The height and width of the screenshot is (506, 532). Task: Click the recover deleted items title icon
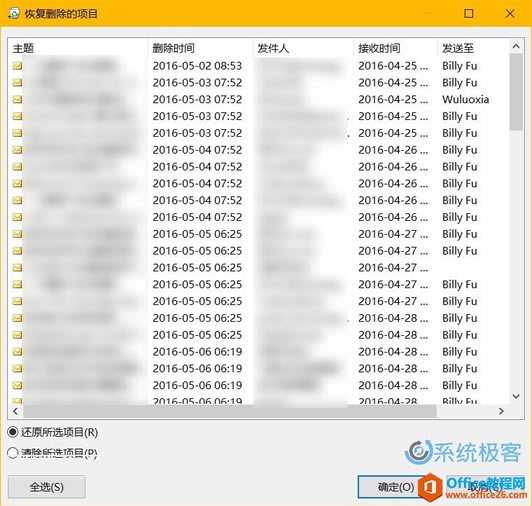point(14,14)
